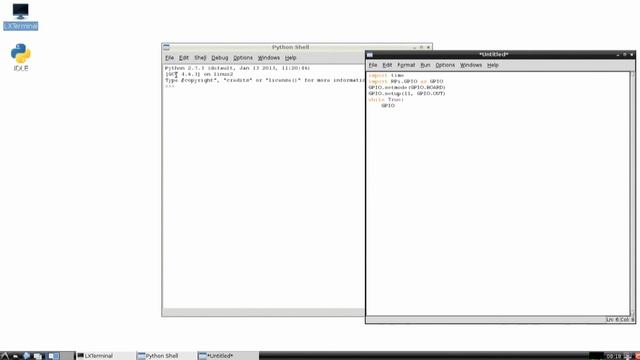The width and height of the screenshot is (640, 360).
Task: Open Edit menu in Python Shell window
Action: [184, 58]
